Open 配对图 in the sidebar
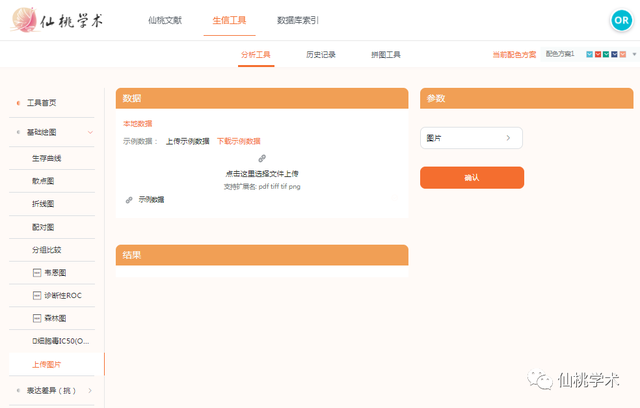Viewport: 640px width, 408px height. pyautogui.click(x=43, y=227)
